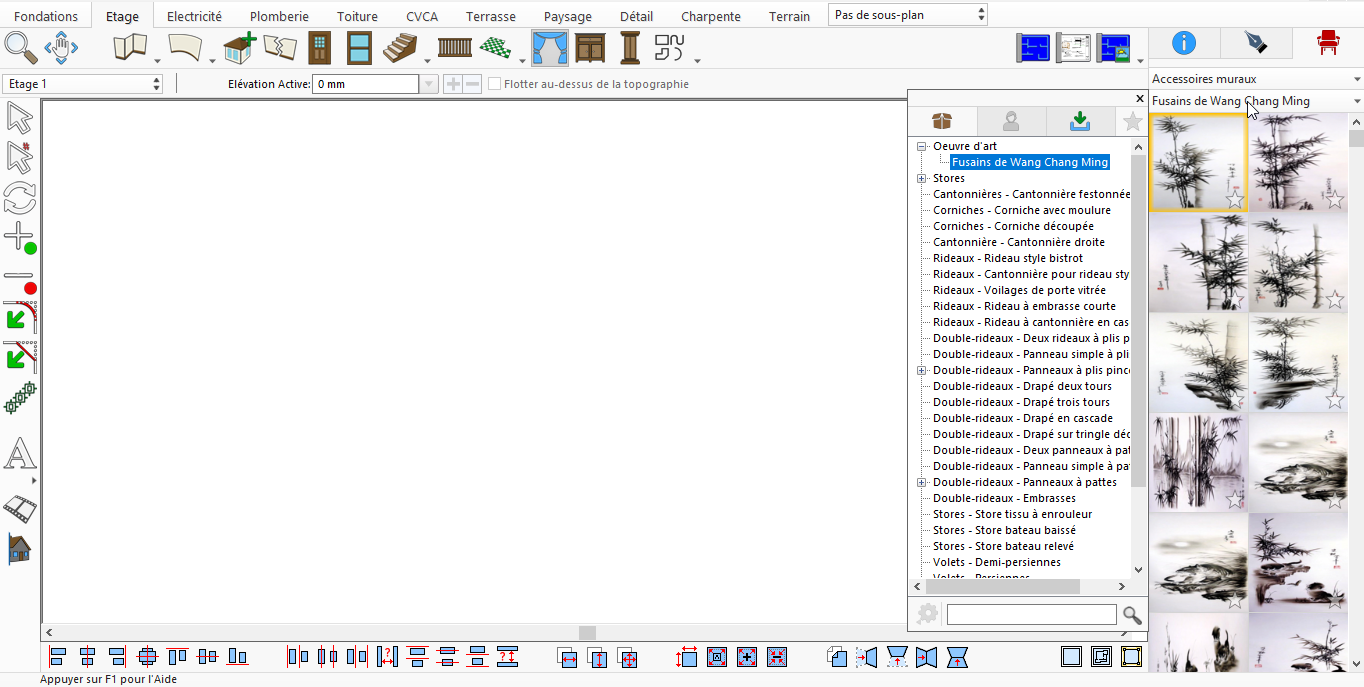1364x687 pixels.
Task: Open the favorites star tab
Action: [x=1132, y=121]
